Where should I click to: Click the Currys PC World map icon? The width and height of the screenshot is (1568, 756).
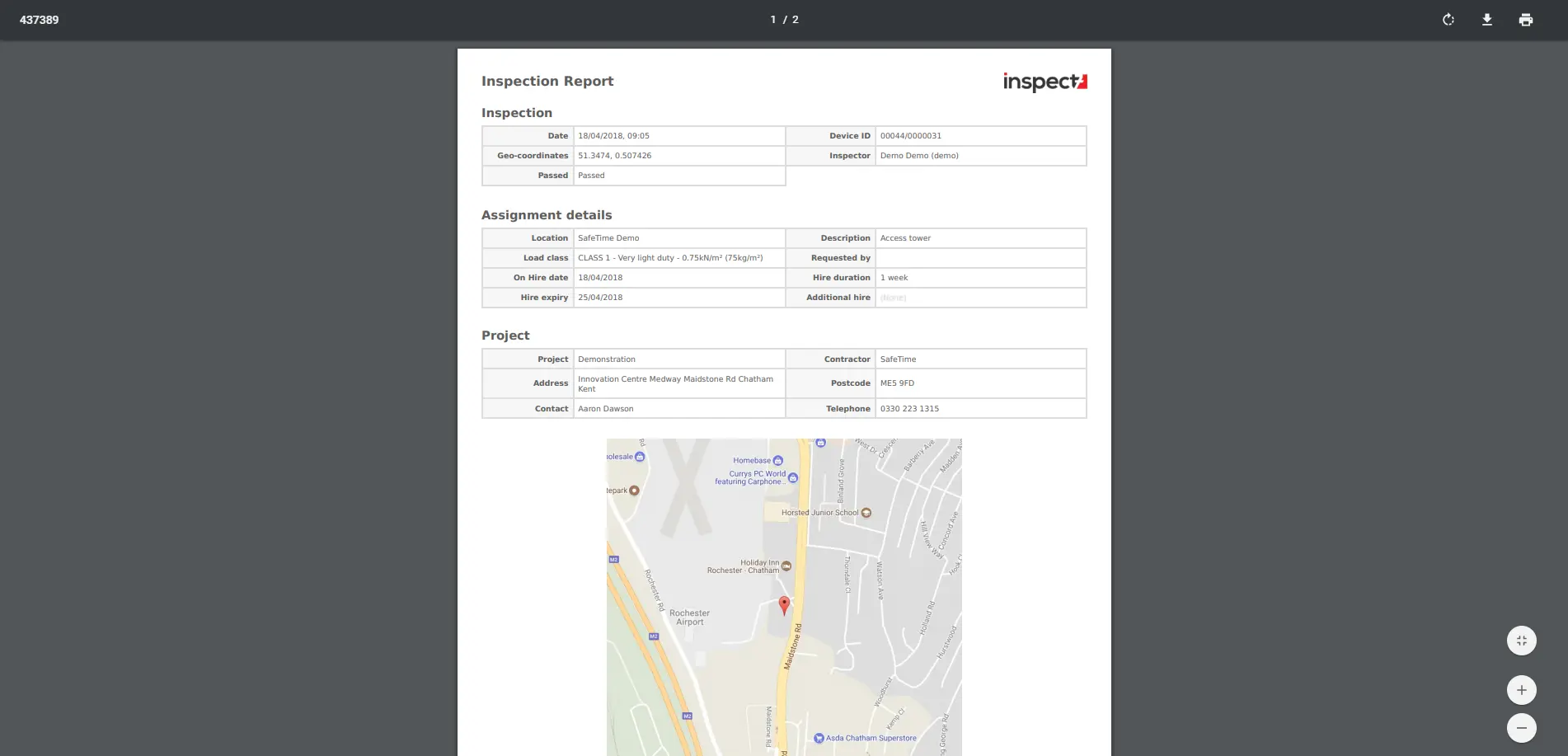793,477
